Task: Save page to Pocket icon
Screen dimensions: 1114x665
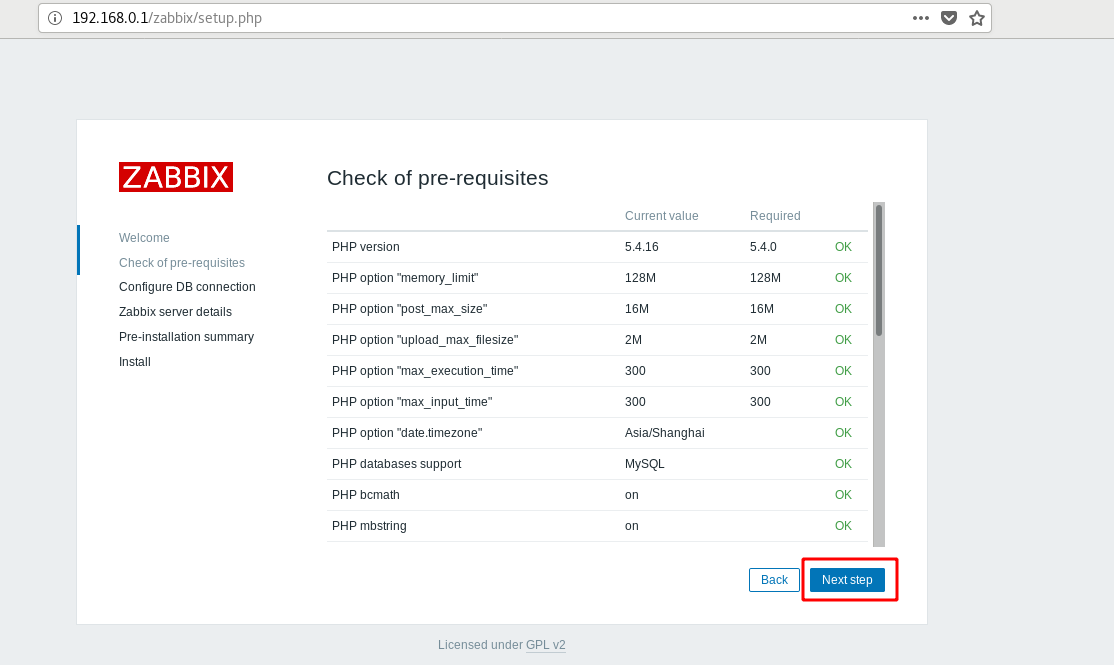Action: coord(948,18)
